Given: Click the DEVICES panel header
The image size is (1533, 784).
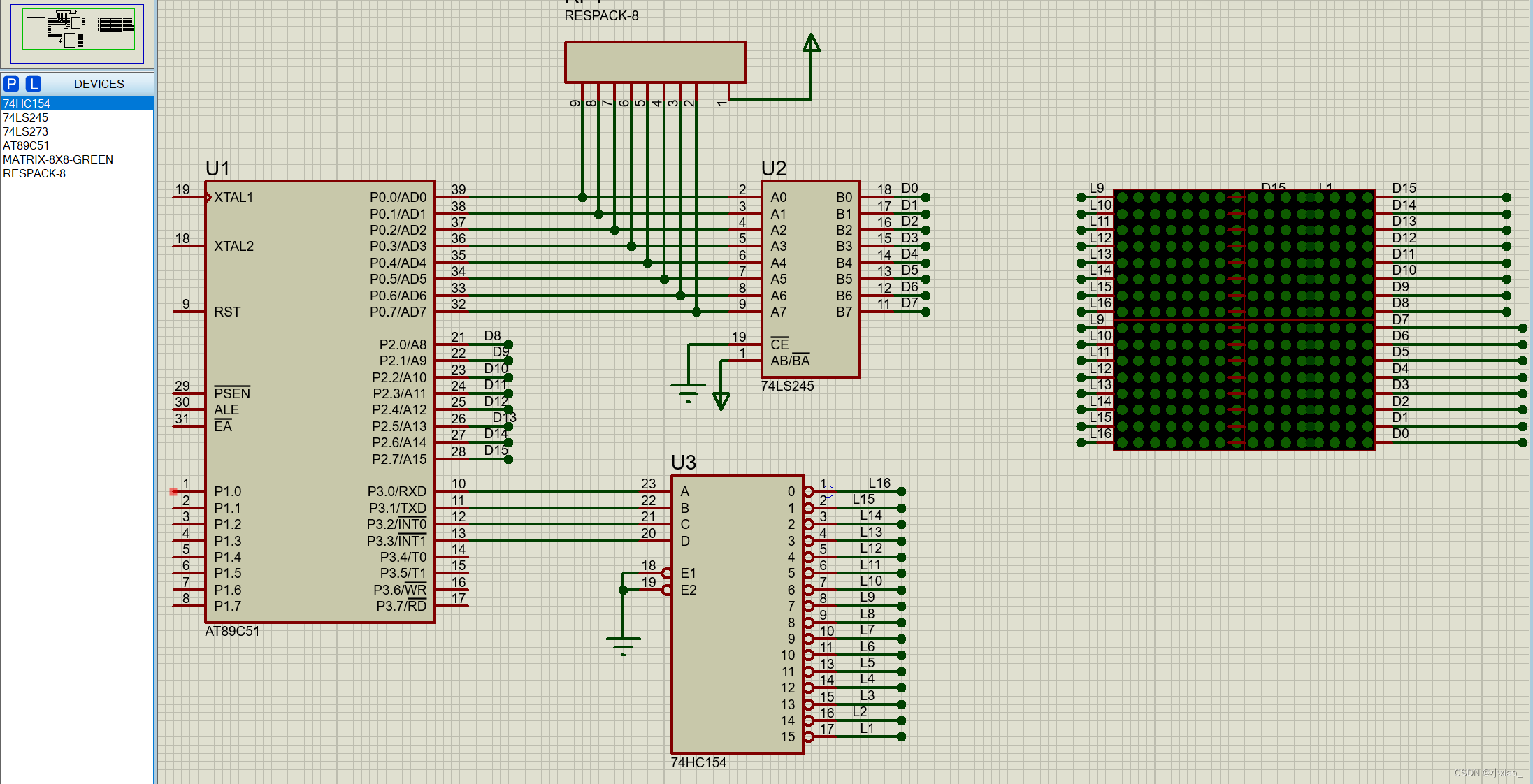Looking at the screenshot, I should [x=99, y=84].
